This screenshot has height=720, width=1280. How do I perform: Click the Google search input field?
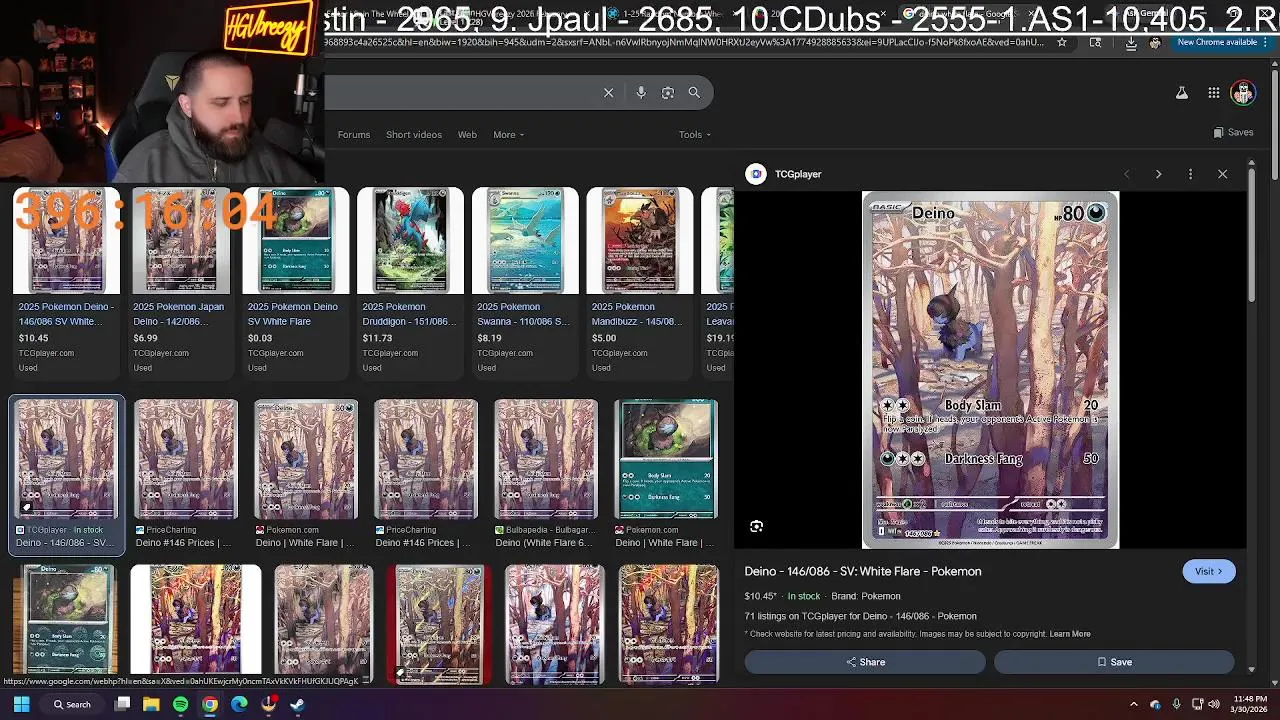click(460, 93)
